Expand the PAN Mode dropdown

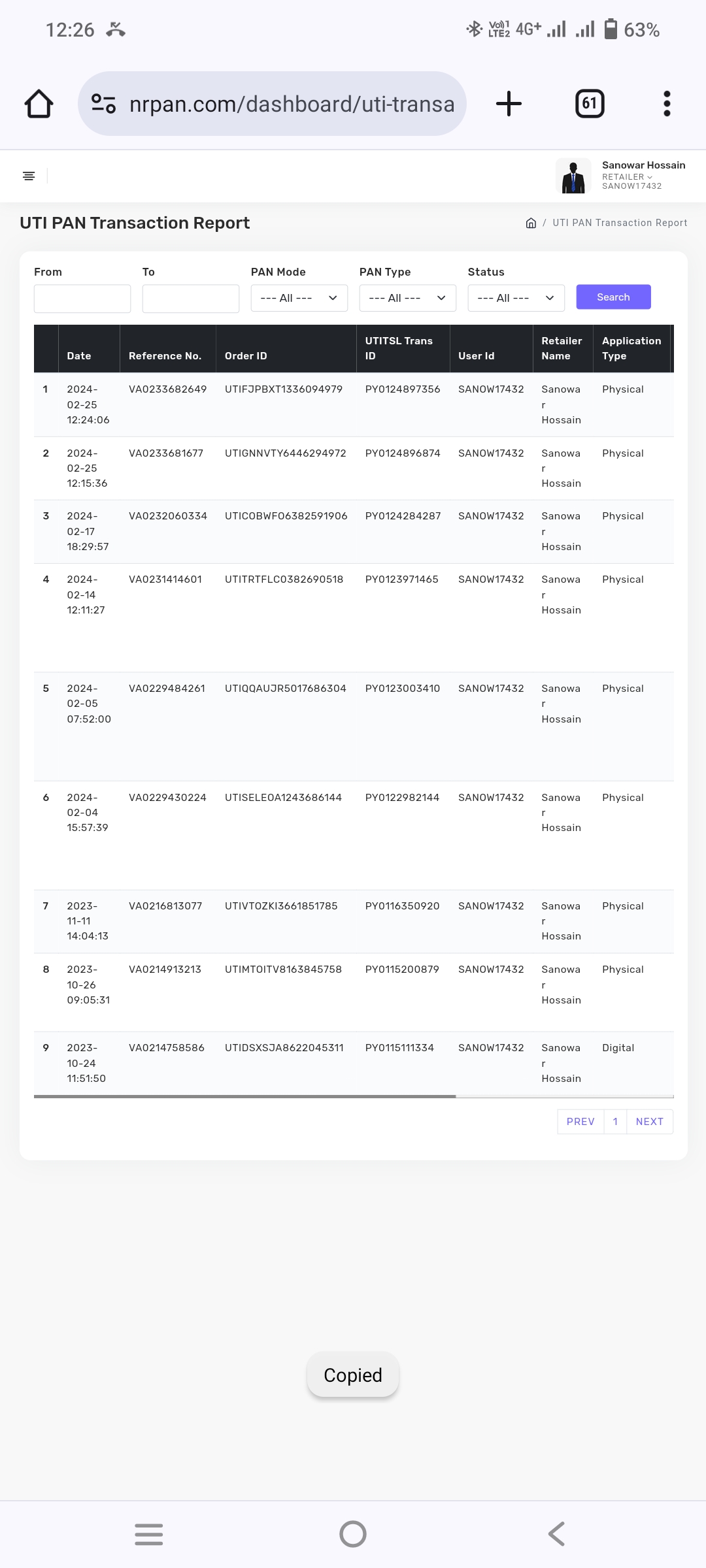point(299,298)
